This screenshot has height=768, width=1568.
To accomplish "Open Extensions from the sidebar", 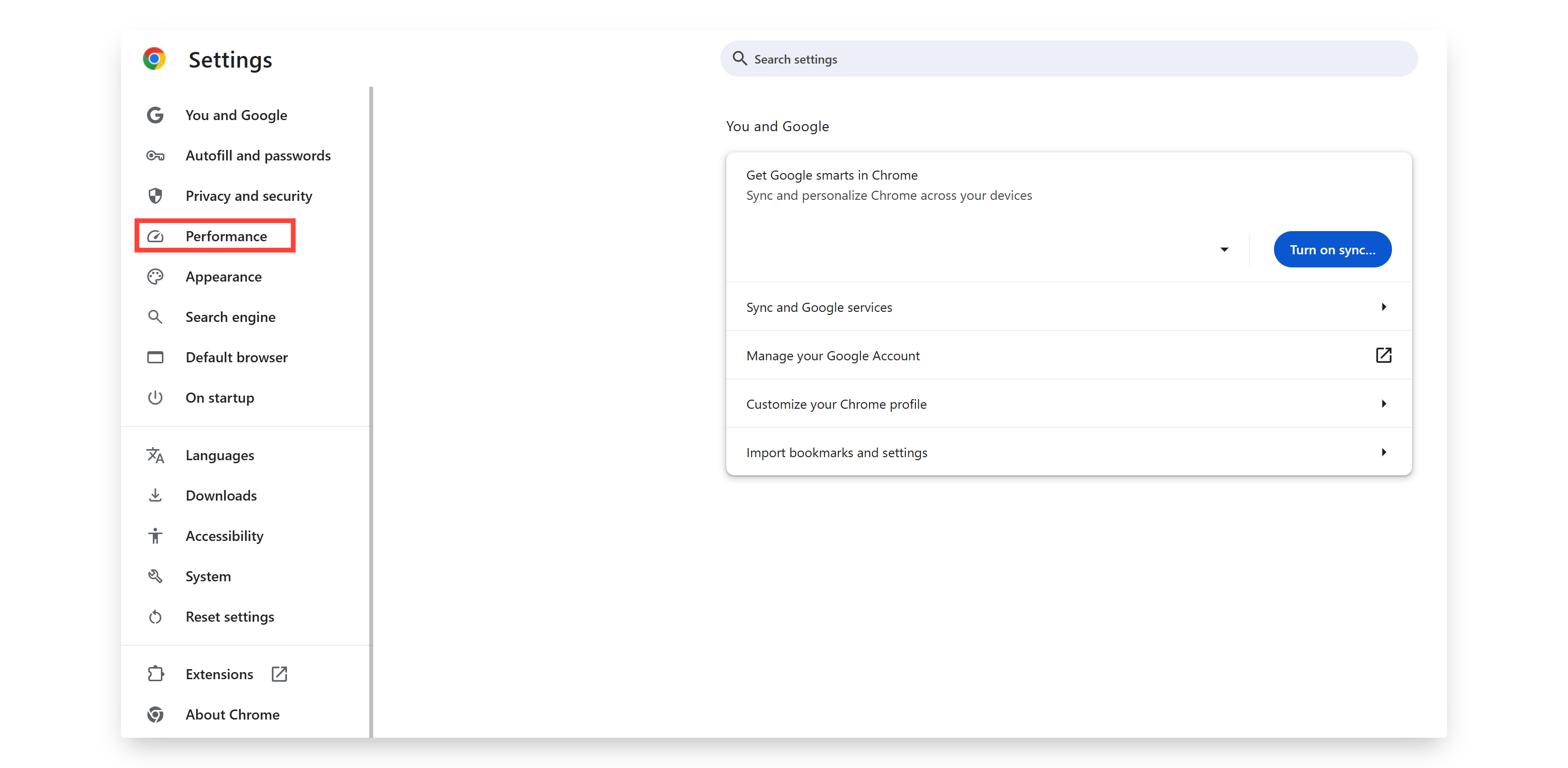I will pyautogui.click(x=219, y=674).
